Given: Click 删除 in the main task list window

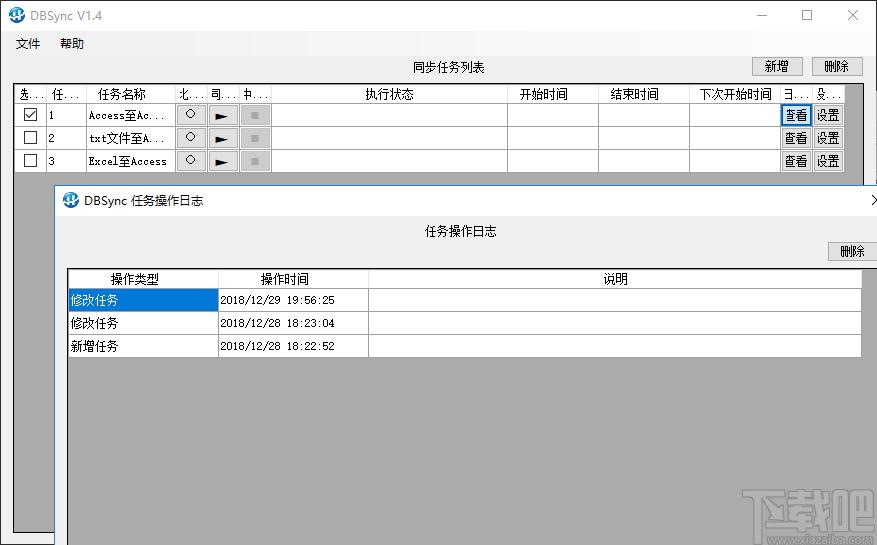Looking at the screenshot, I should click(837, 67).
